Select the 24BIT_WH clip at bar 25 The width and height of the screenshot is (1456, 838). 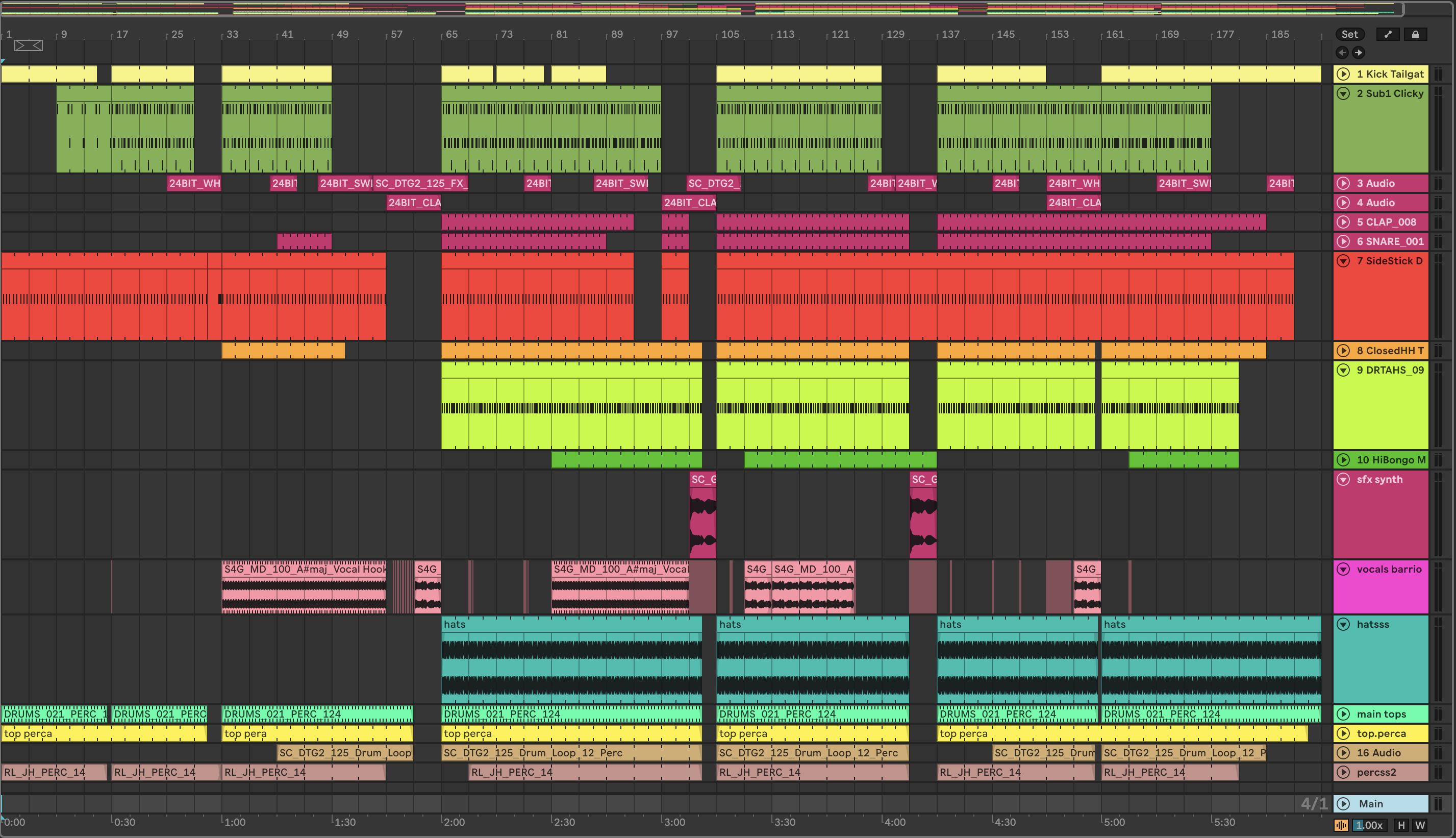[x=194, y=184]
